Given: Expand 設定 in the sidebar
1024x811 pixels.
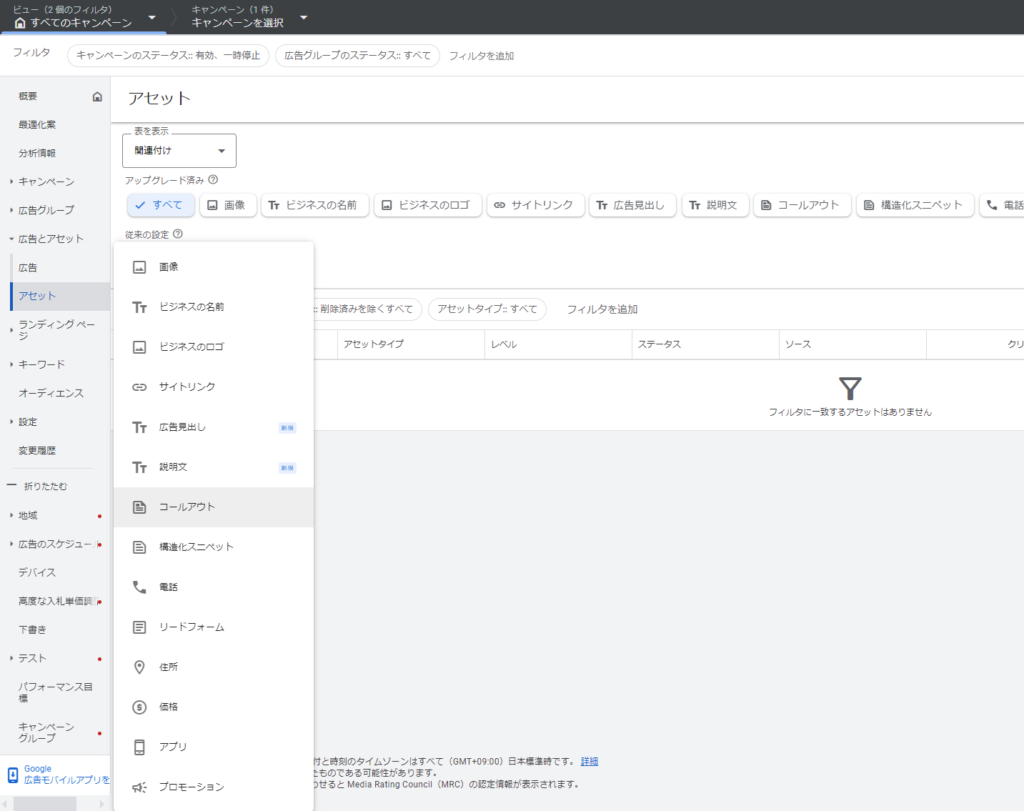Looking at the screenshot, I should click(x=12, y=422).
